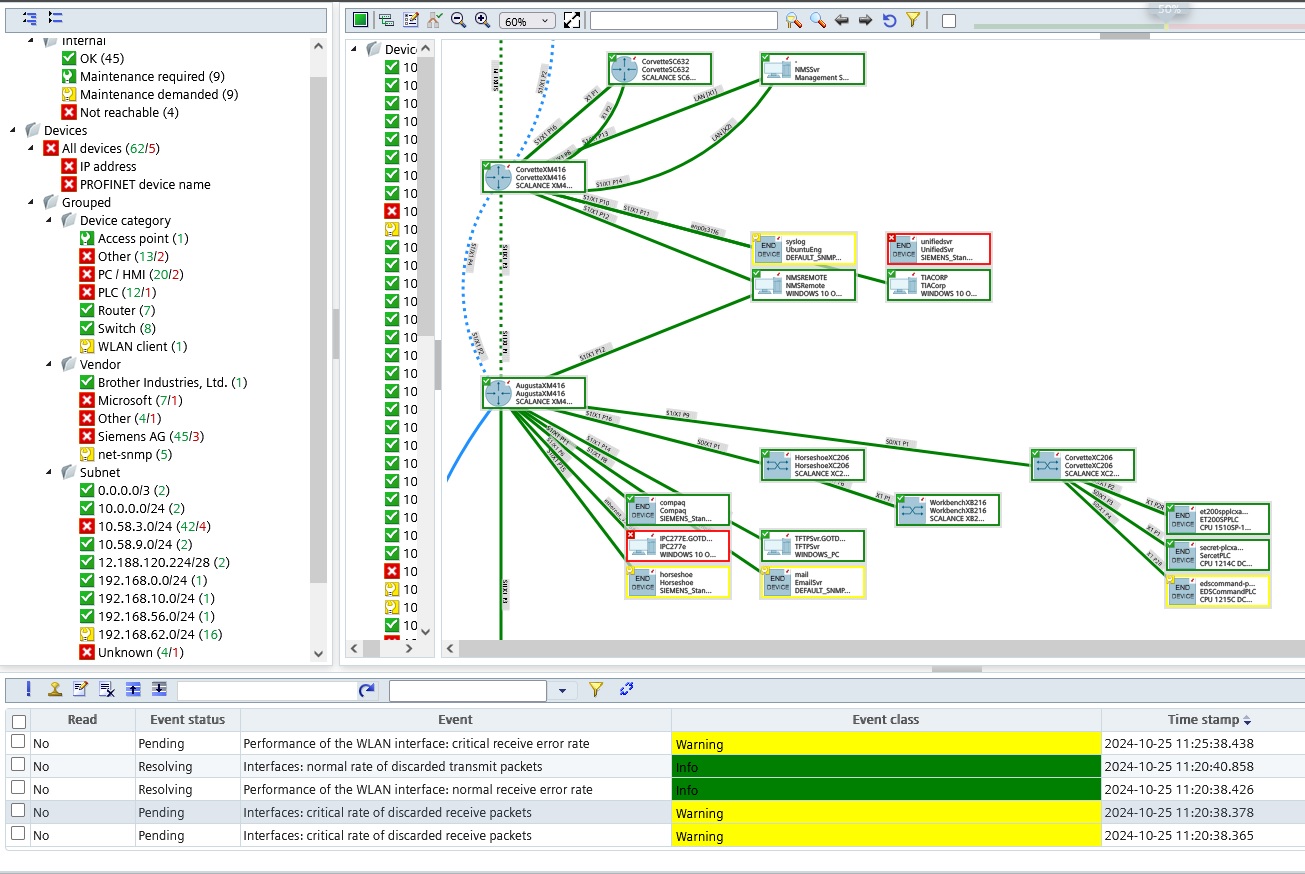Select Maintenance required (9) entry
This screenshot has height=874, width=1305.
(152, 76)
